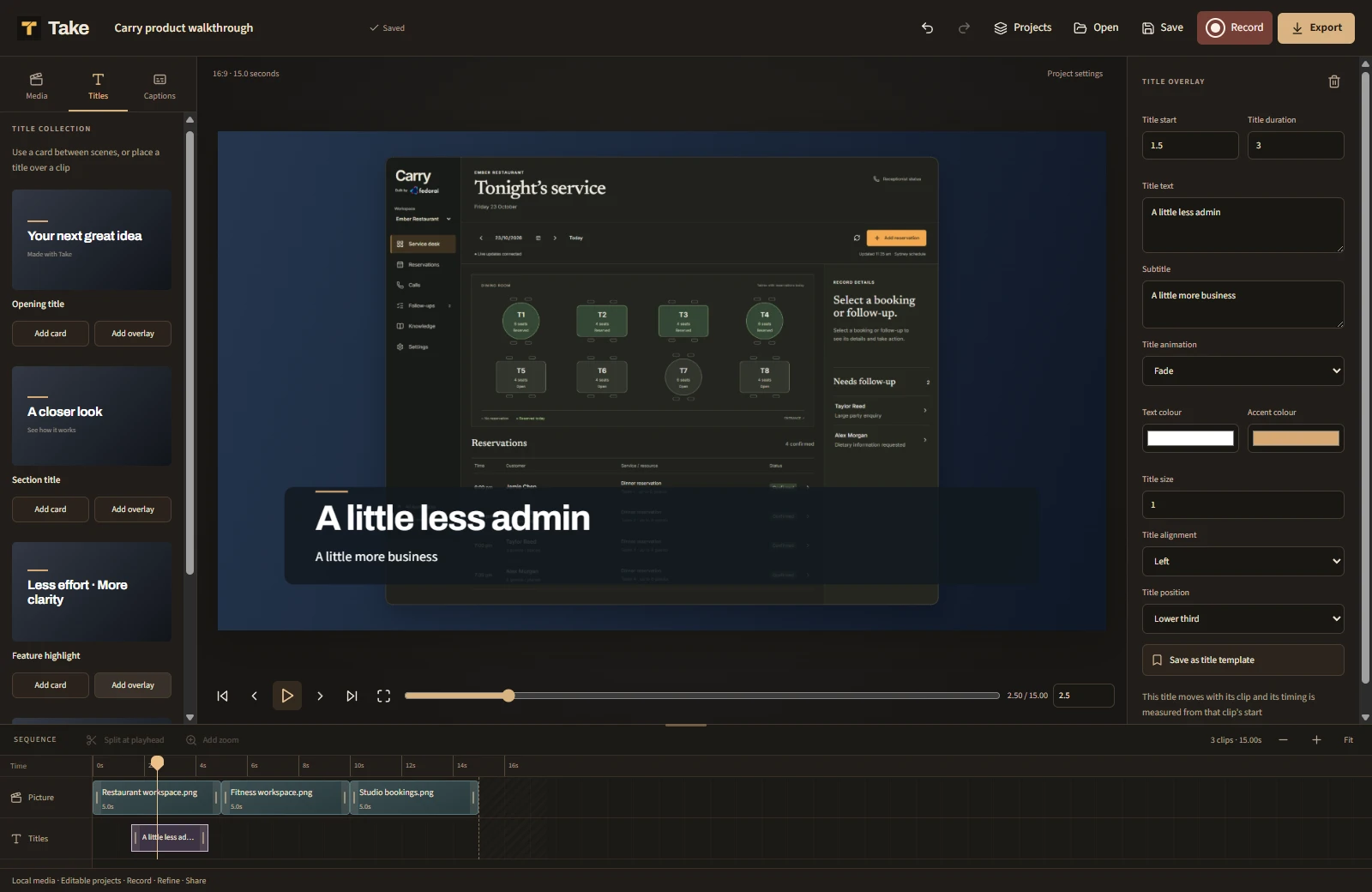This screenshot has width=1372, height=892.
Task: Click the Title size field
Action: click(1243, 504)
